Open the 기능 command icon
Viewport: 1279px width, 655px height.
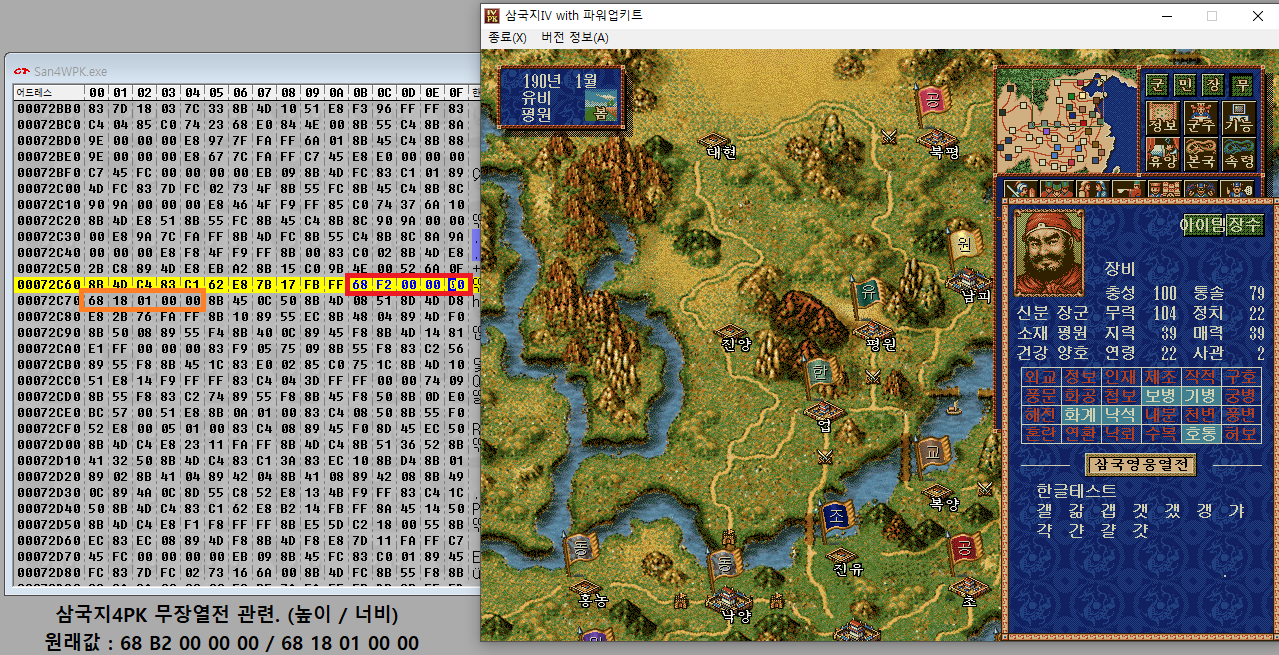click(x=1238, y=118)
